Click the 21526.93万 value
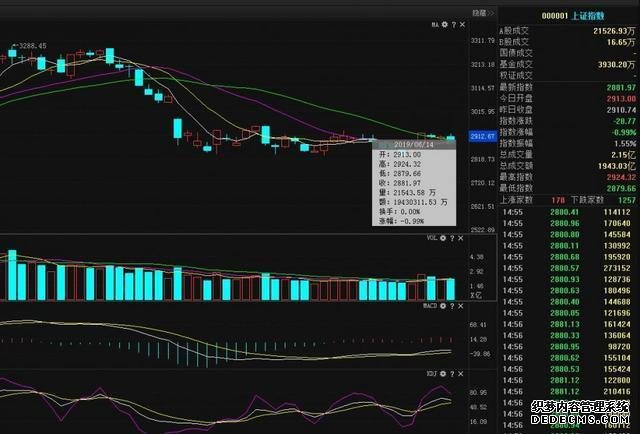Viewport: 640px width, 434px height. [615, 31]
